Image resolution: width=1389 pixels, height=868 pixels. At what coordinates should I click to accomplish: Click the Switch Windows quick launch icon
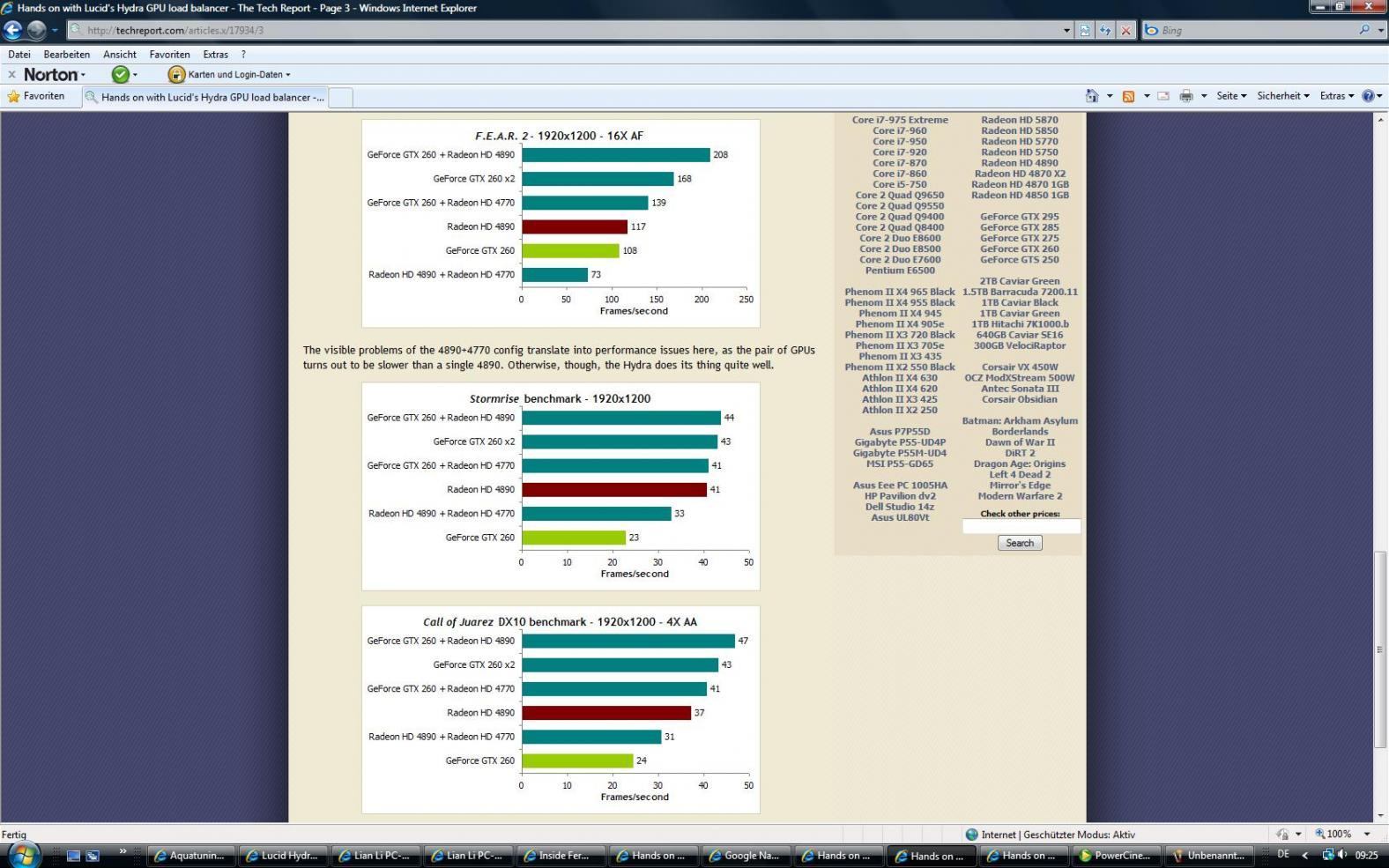[x=93, y=855]
